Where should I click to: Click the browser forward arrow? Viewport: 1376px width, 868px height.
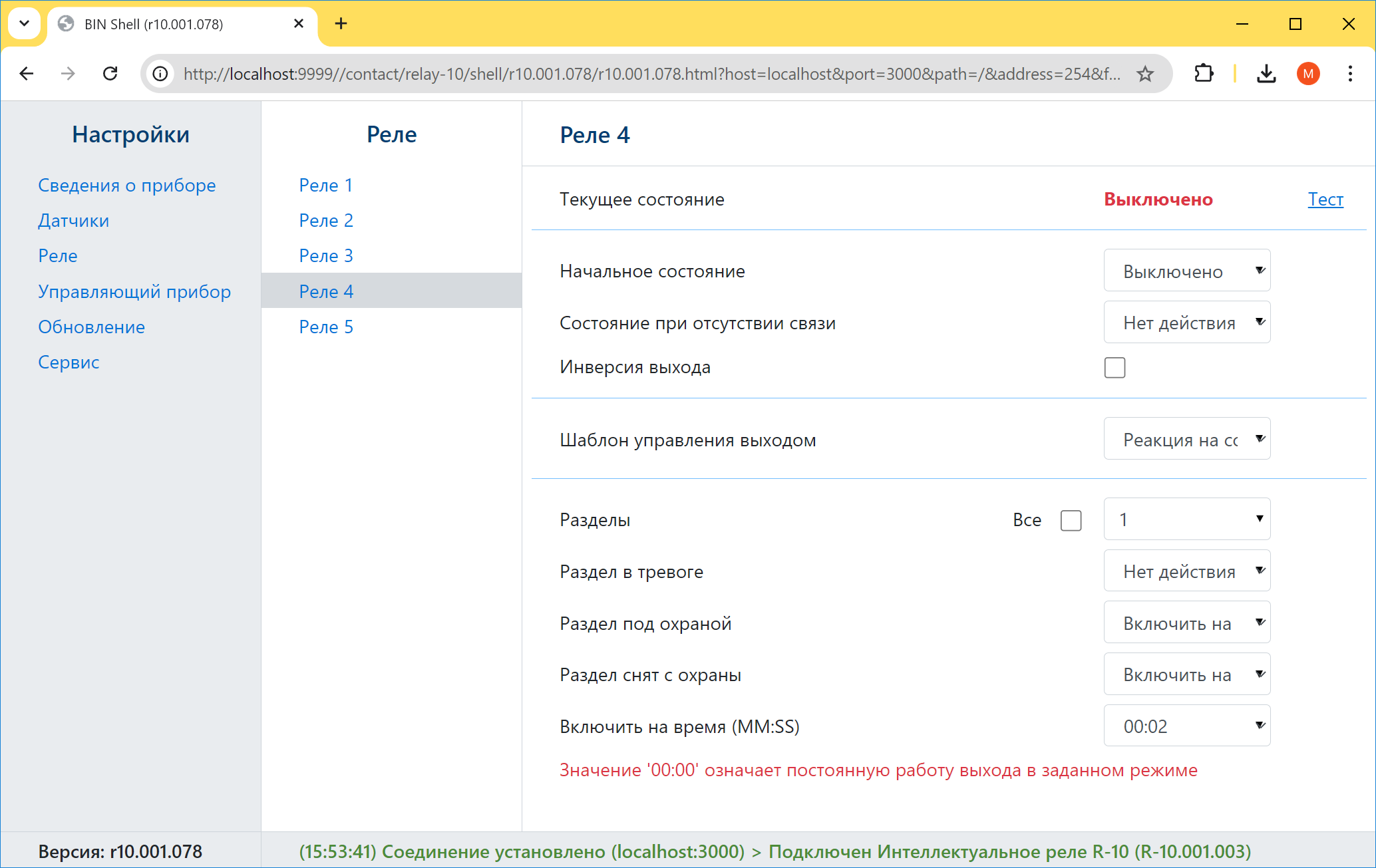[x=68, y=74]
